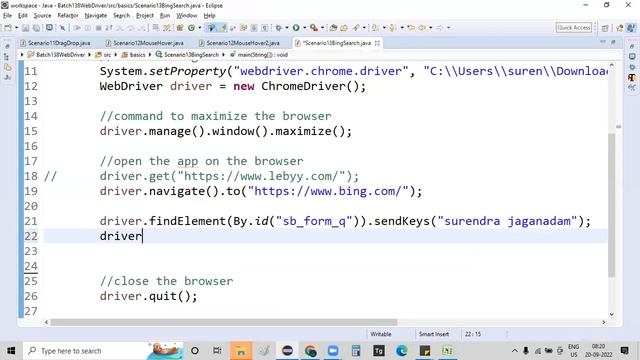Open the Help menu

click(209, 16)
